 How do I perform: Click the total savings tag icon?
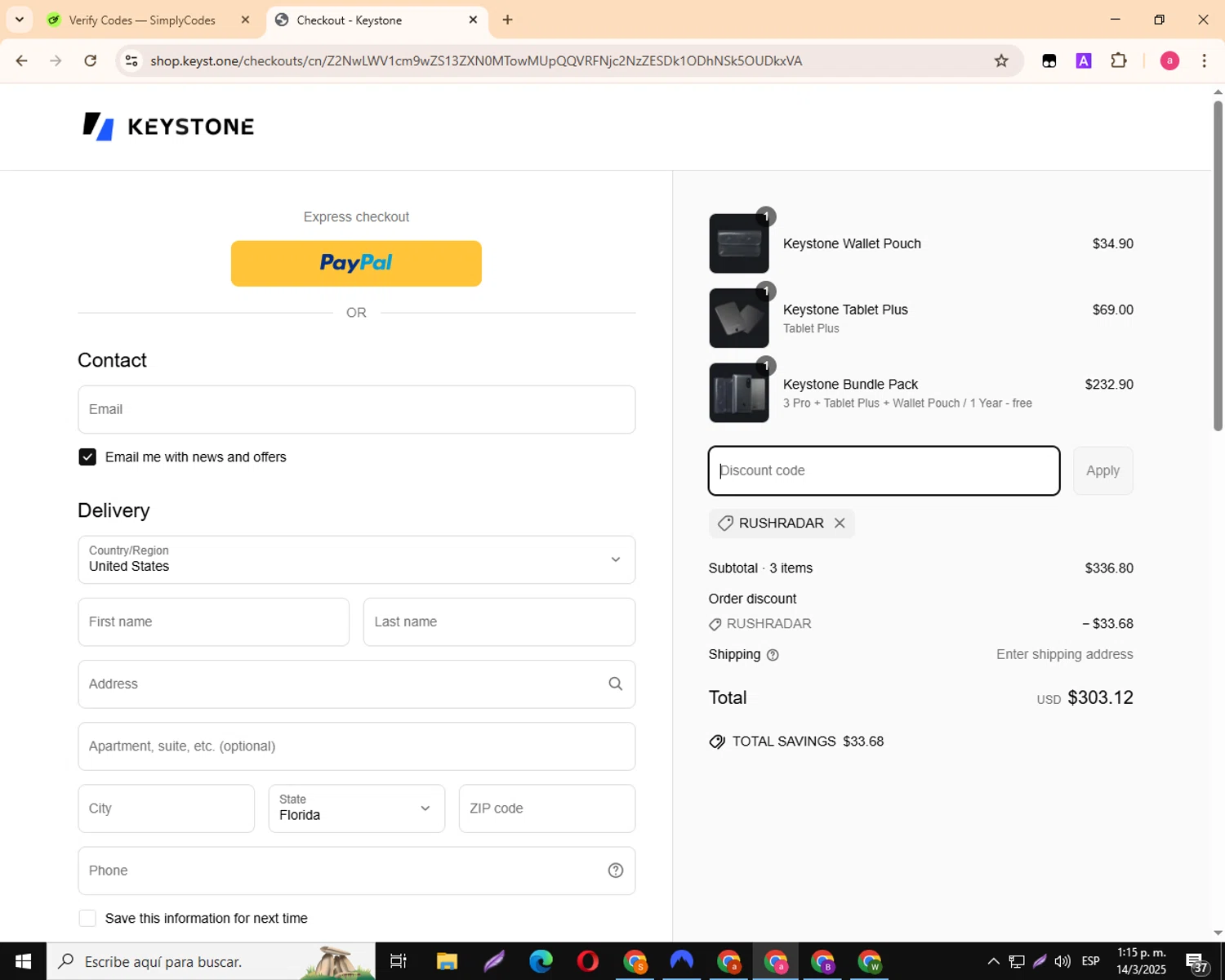[717, 742]
